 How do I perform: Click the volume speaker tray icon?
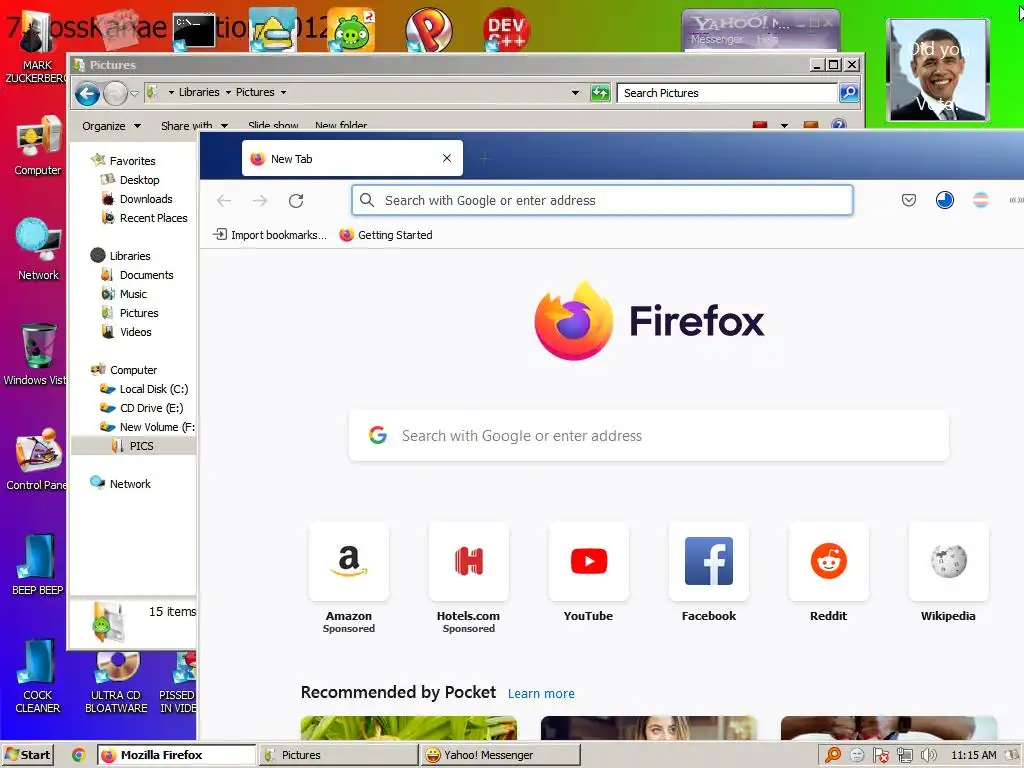pyautogui.click(x=928, y=755)
